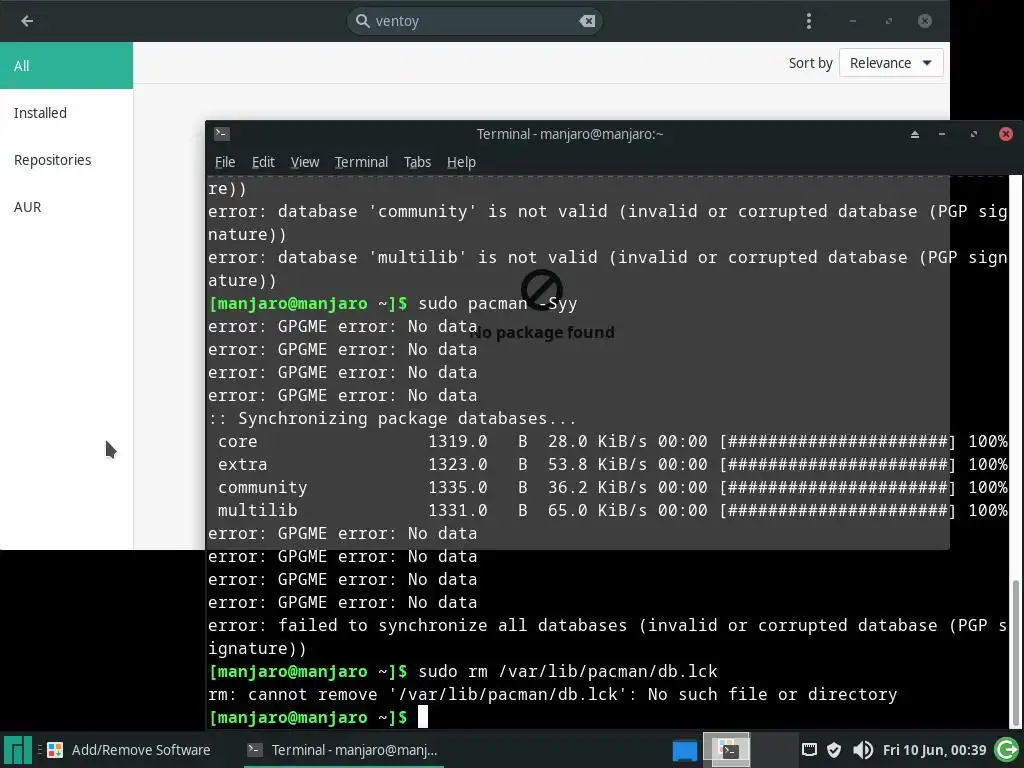
Task: Clear the 'ventoy' search text
Action: 586,21
